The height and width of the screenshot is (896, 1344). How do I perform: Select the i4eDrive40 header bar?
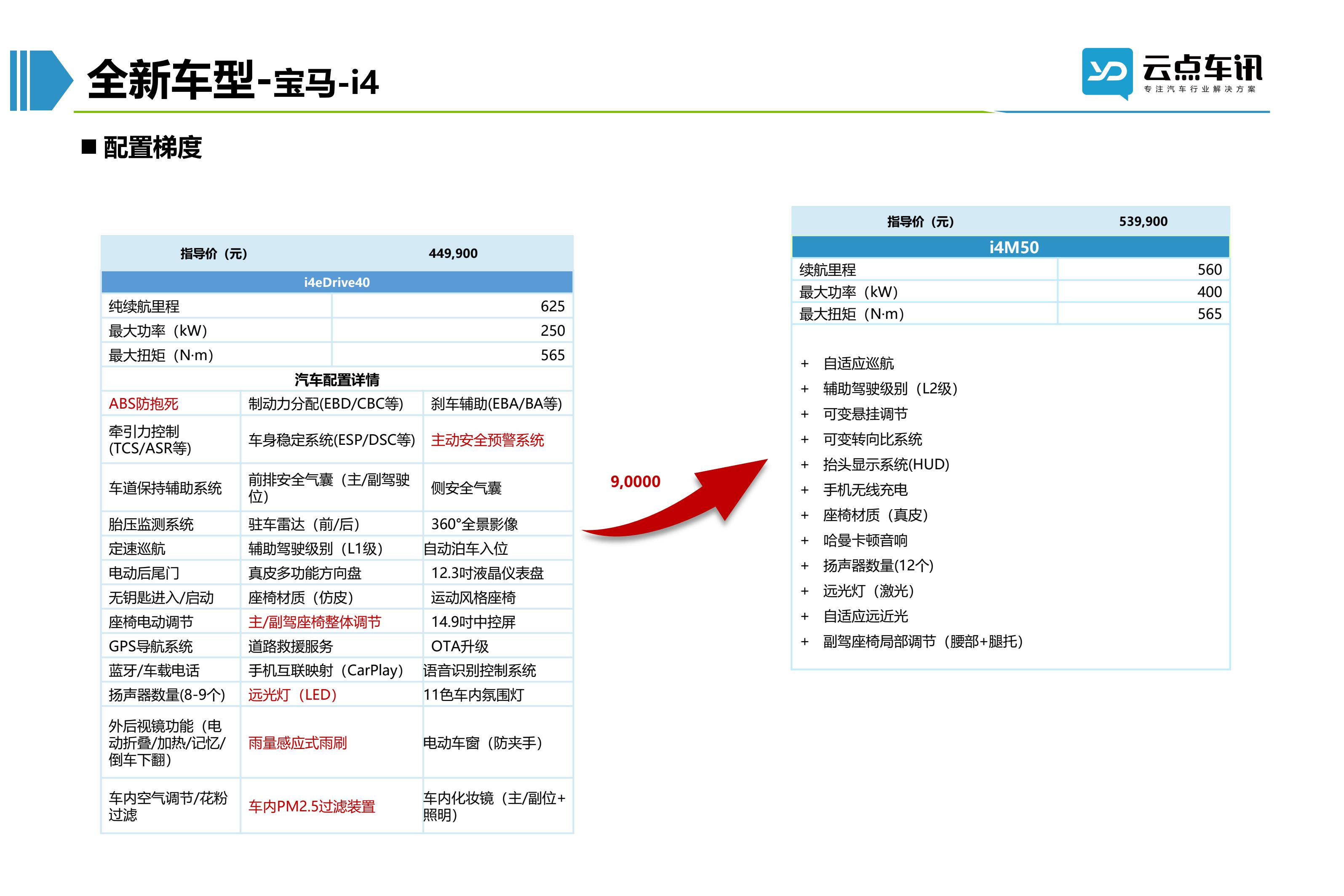click(337, 282)
